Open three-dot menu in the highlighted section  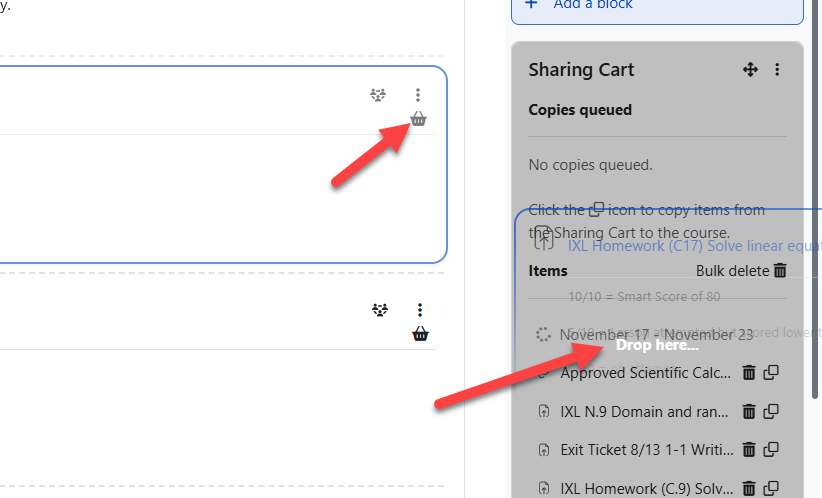418,95
